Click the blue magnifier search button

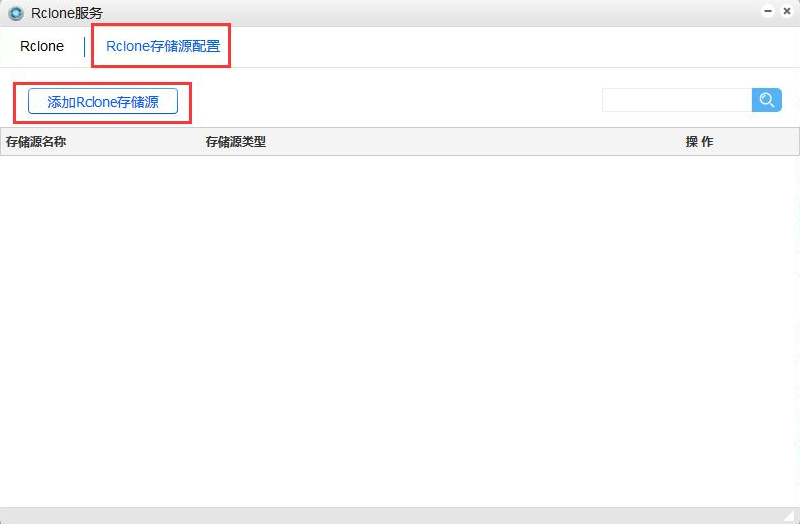(766, 100)
